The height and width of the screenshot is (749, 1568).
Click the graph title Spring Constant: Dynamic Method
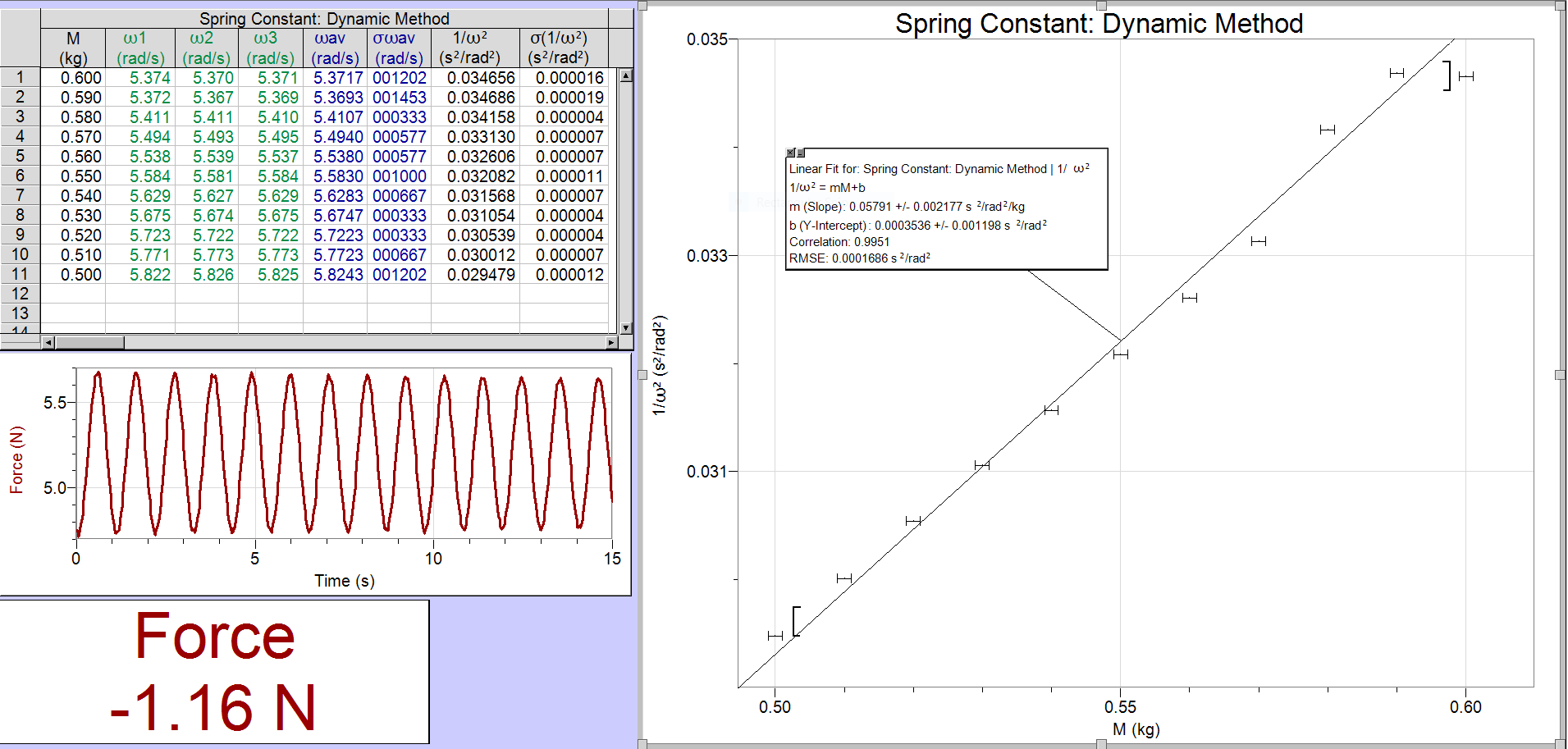[x=1100, y=24]
